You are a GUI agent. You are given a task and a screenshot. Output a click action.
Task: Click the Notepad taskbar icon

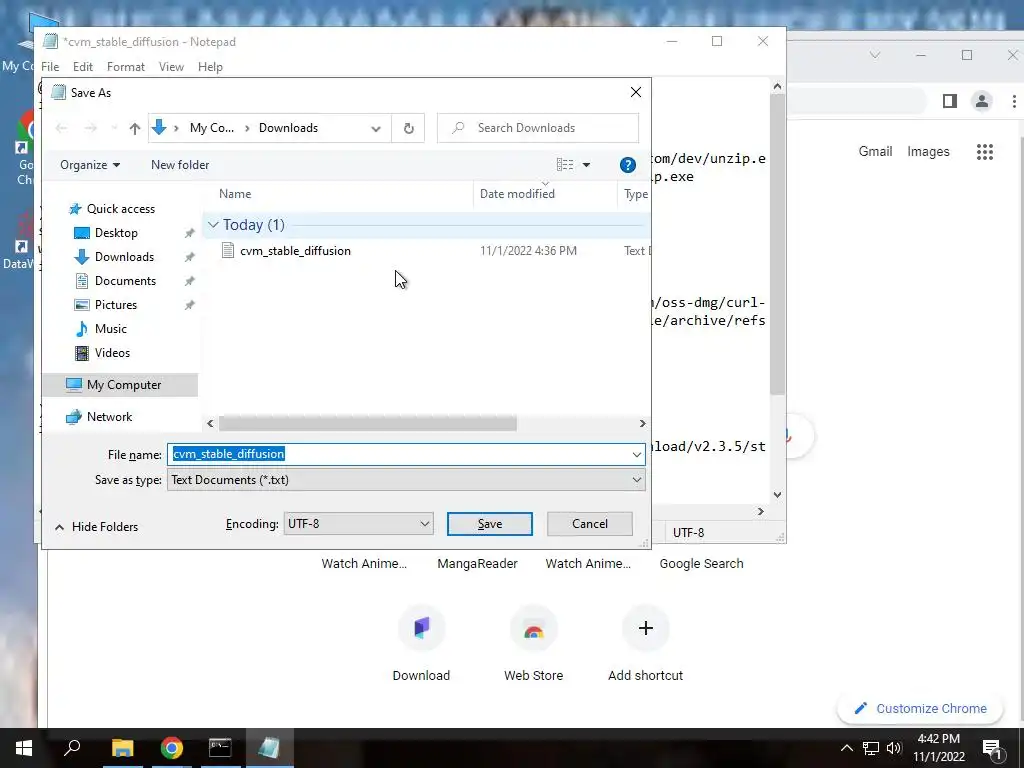coord(269,748)
